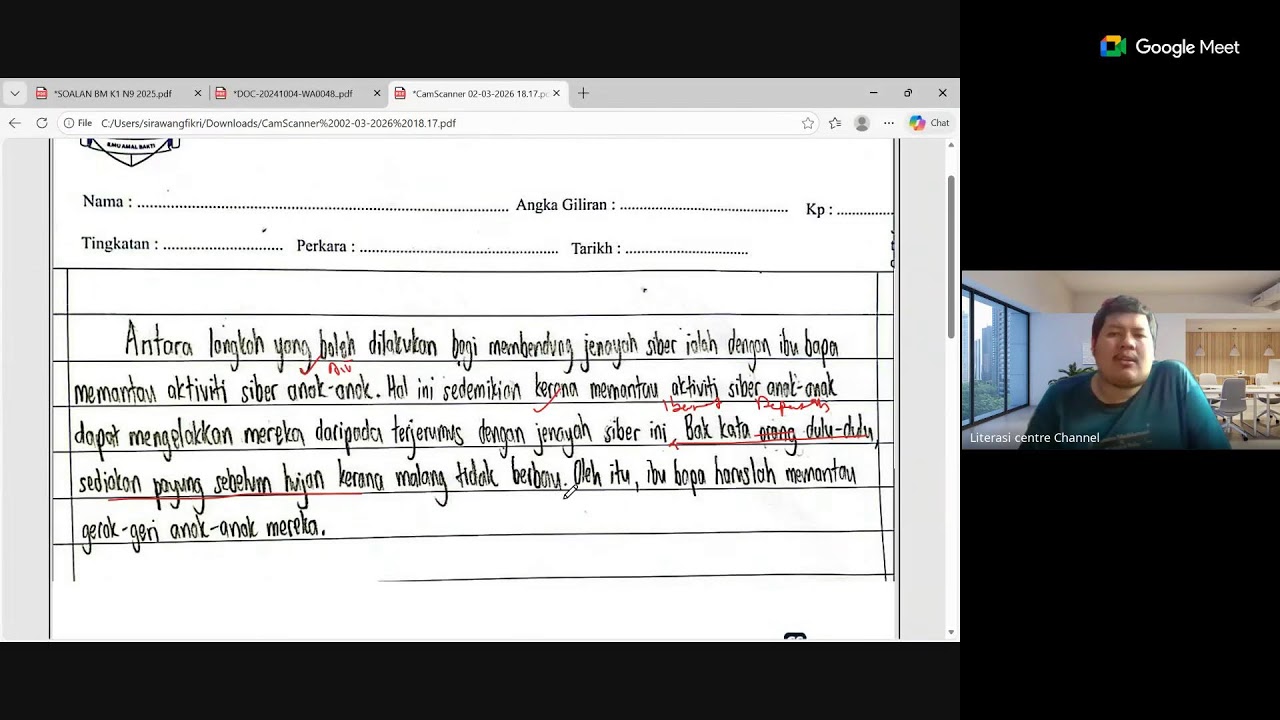Minimize the Edge browser window
Screen dimensions: 1280x720
(x=873, y=93)
